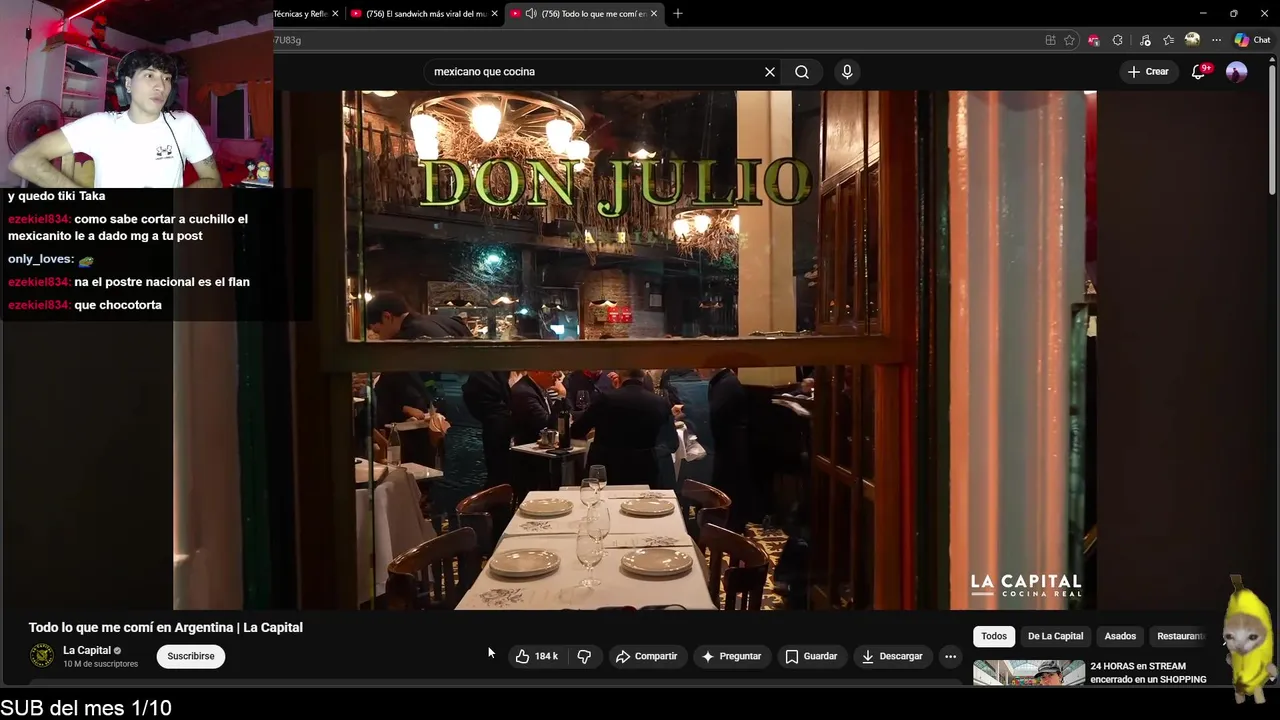Close the 'Técnicas y Refle' tab
This screenshot has height=720, width=1280.
point(335,13)
